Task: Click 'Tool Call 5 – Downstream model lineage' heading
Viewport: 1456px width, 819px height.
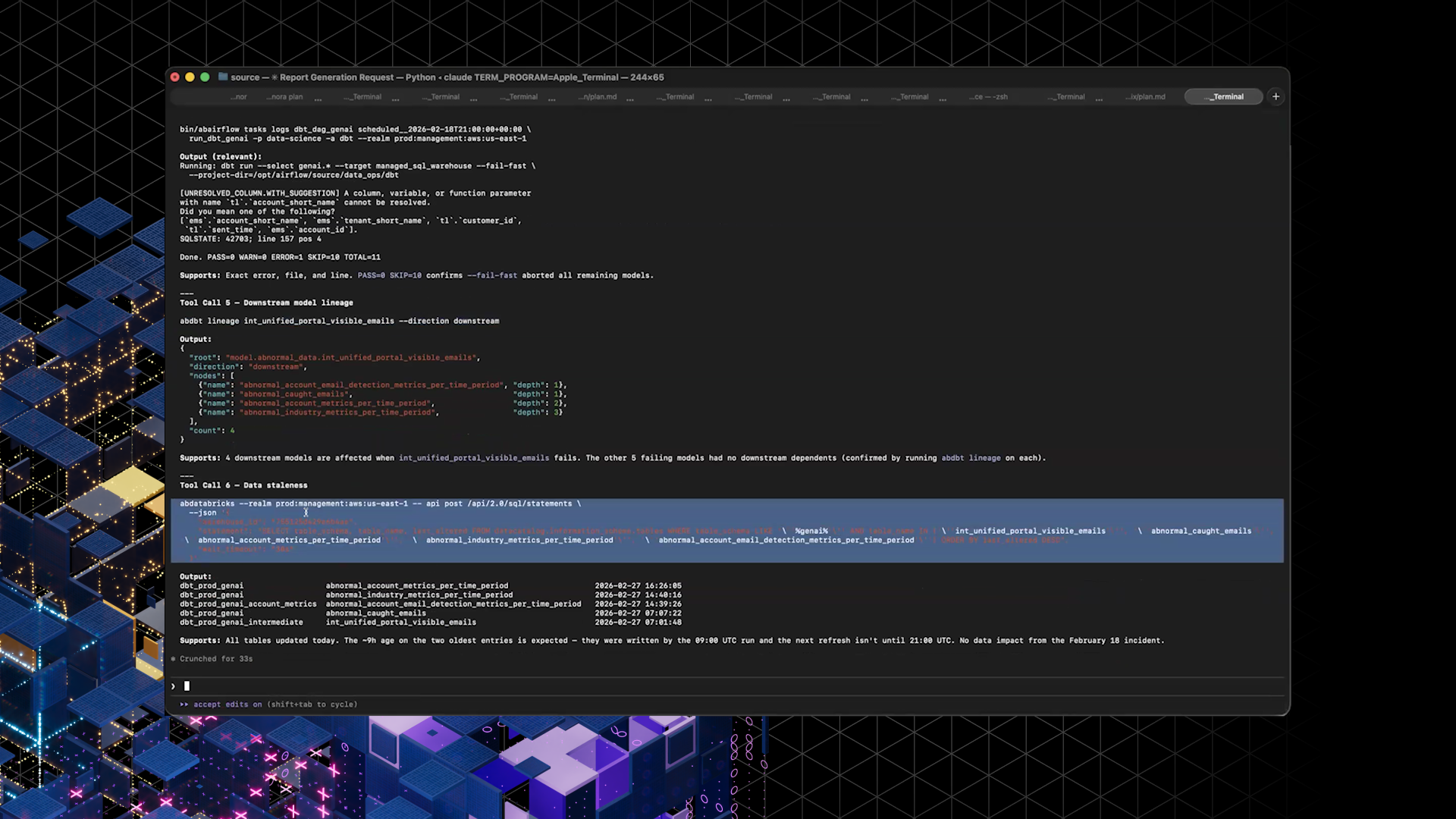Action: coord(266,303)
